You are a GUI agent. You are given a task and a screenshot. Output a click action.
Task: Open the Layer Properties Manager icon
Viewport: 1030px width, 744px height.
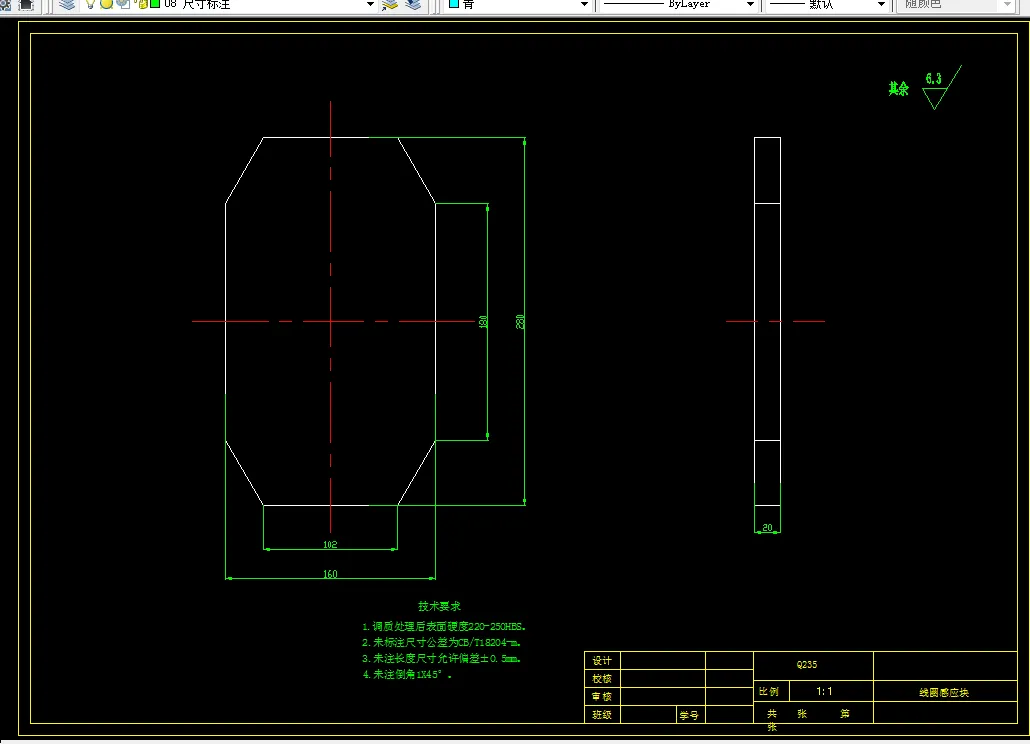click(x=67, y=5)
